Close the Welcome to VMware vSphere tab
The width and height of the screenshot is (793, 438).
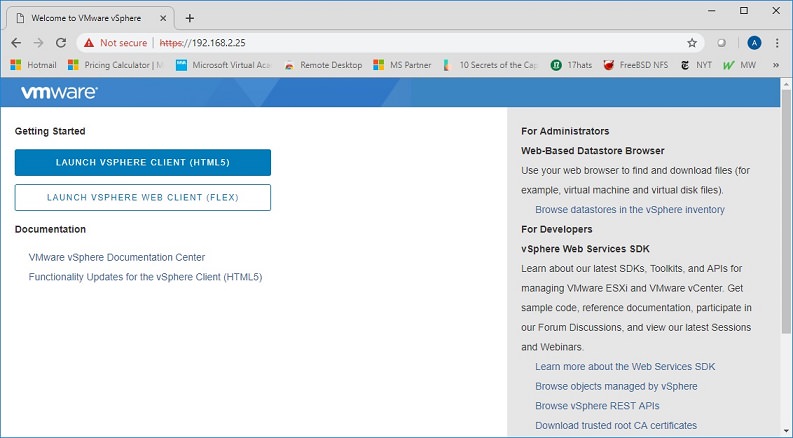point(163,18)
